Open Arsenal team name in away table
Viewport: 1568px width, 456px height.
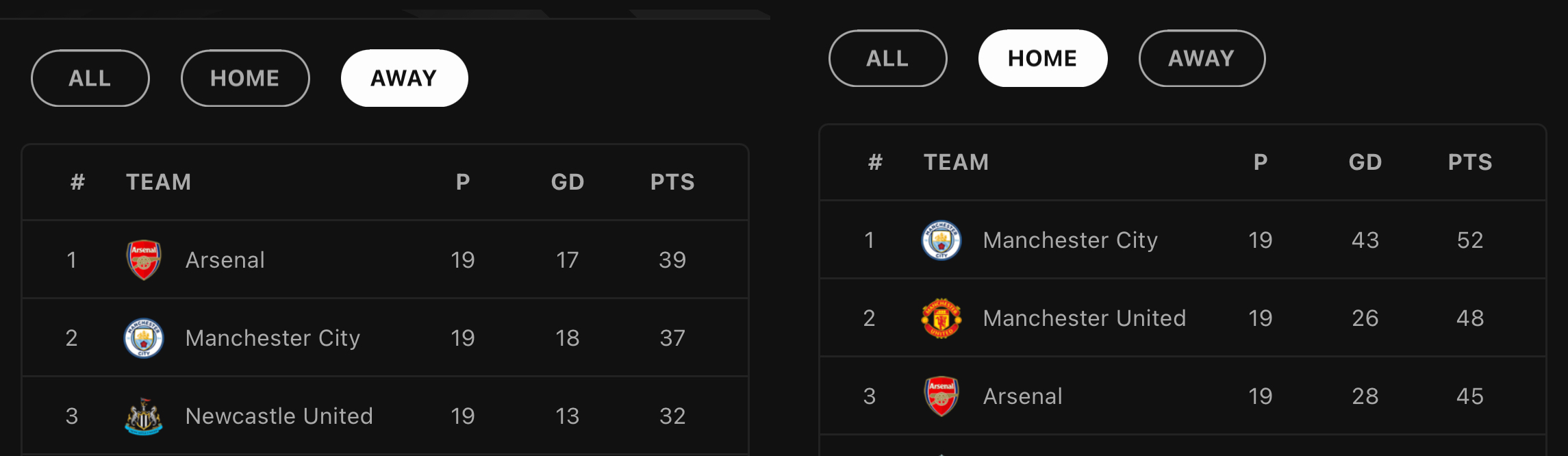[225, 259]
